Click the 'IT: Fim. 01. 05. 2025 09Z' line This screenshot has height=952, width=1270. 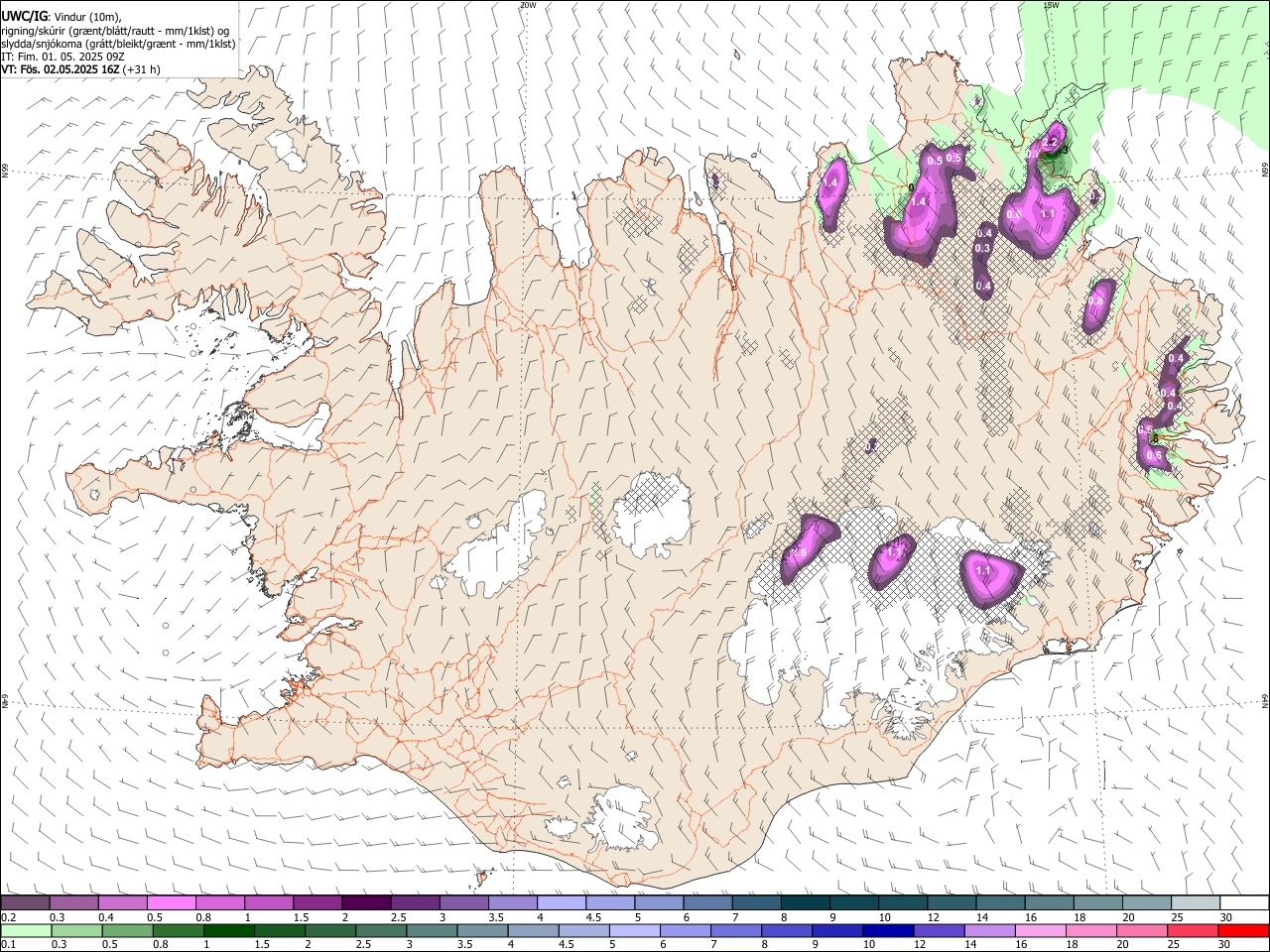click(63, 57)
